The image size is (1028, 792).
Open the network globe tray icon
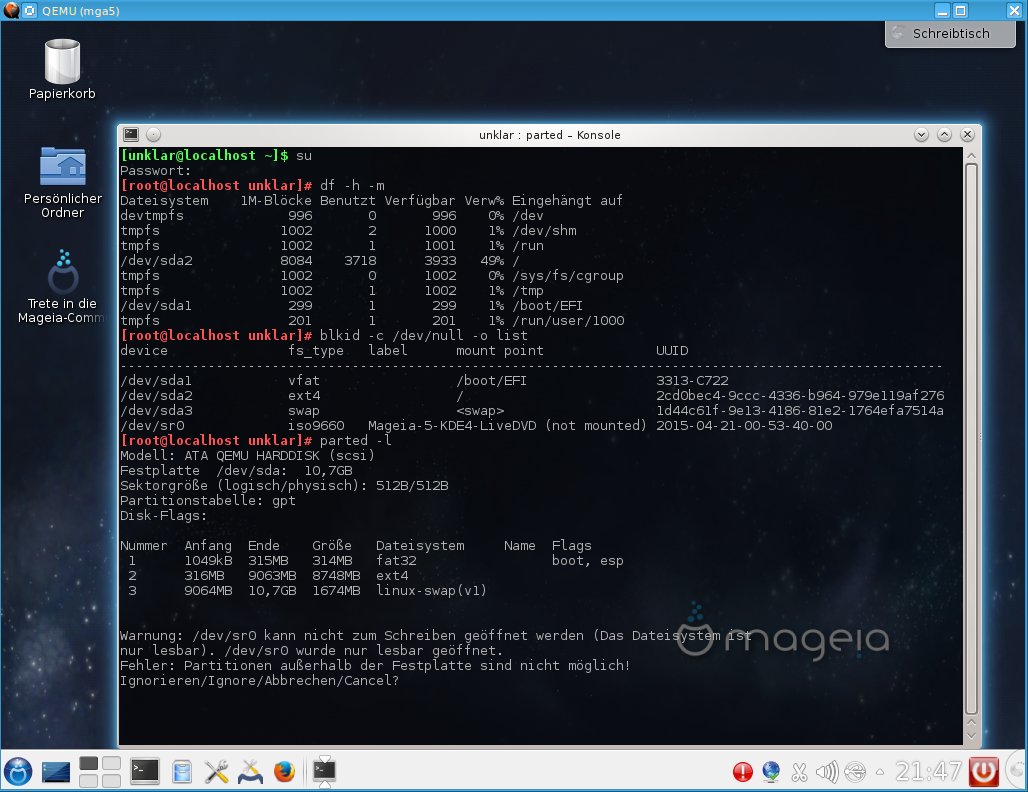coord(771,772)
